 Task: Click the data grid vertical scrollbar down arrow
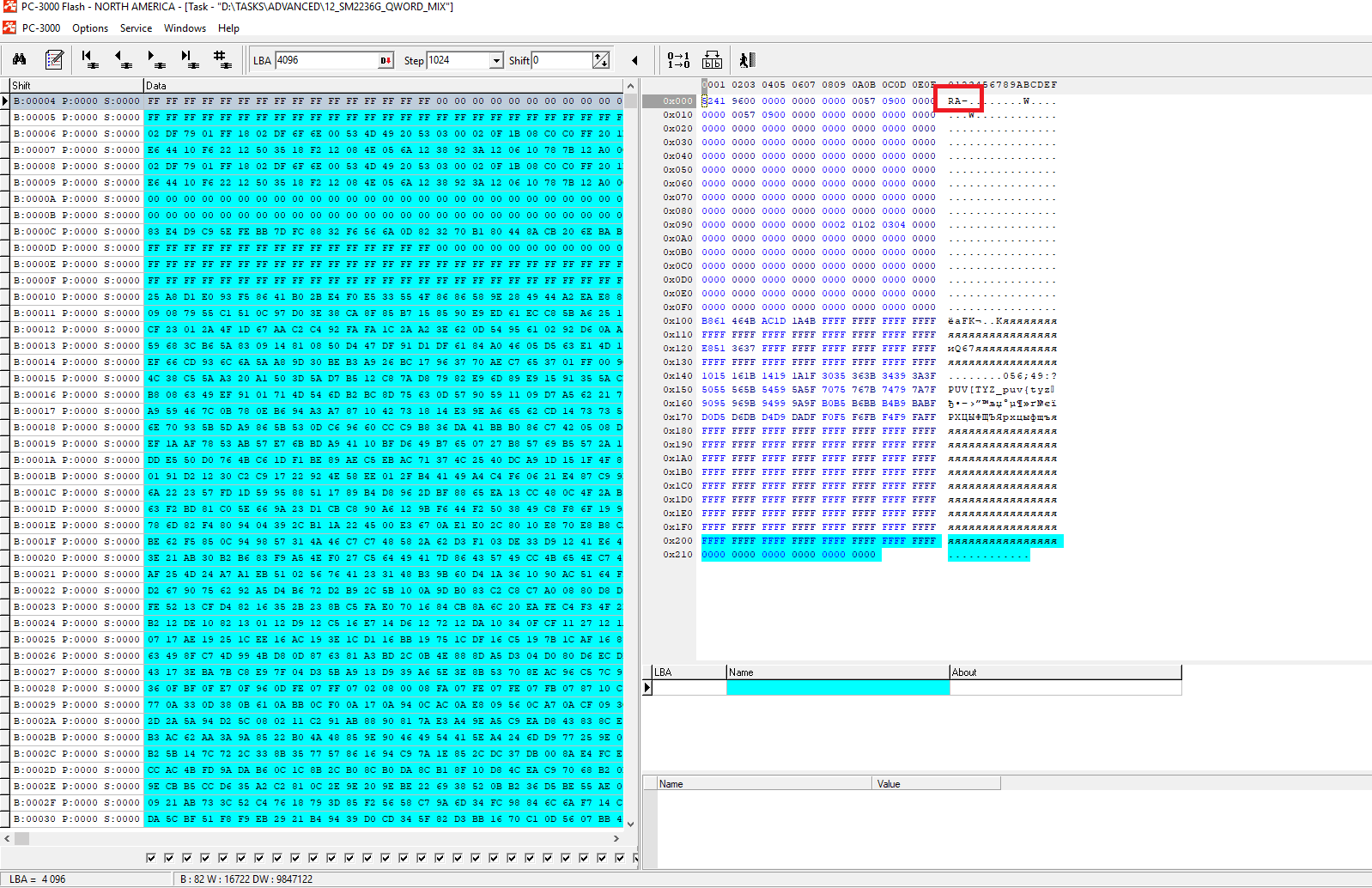(630, 823)
